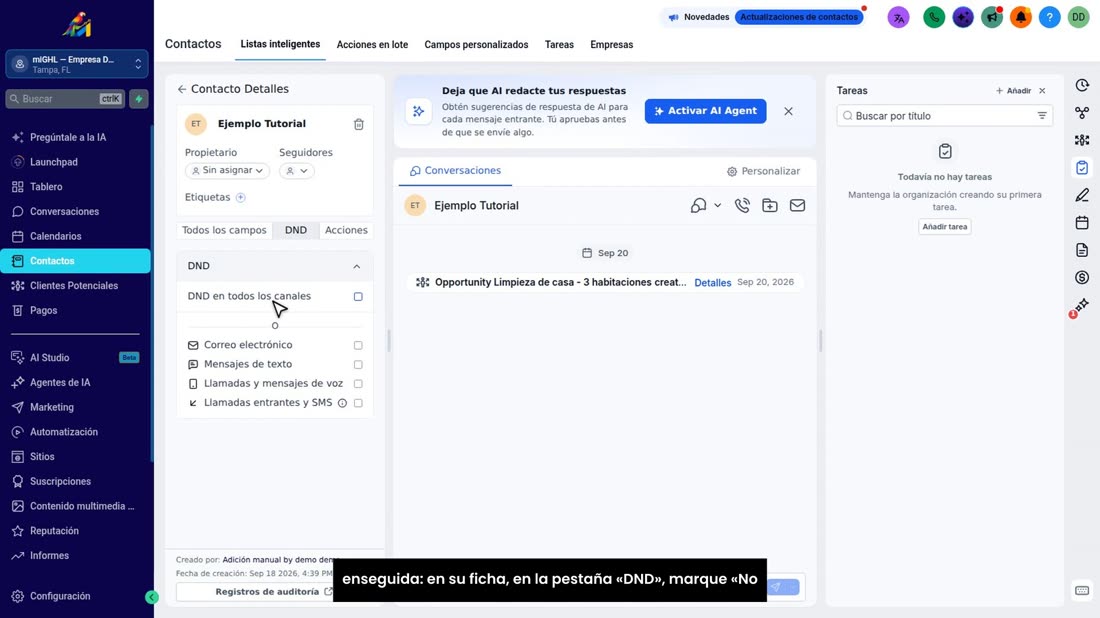Close the Tareas panel

[x=1042, y=90]
